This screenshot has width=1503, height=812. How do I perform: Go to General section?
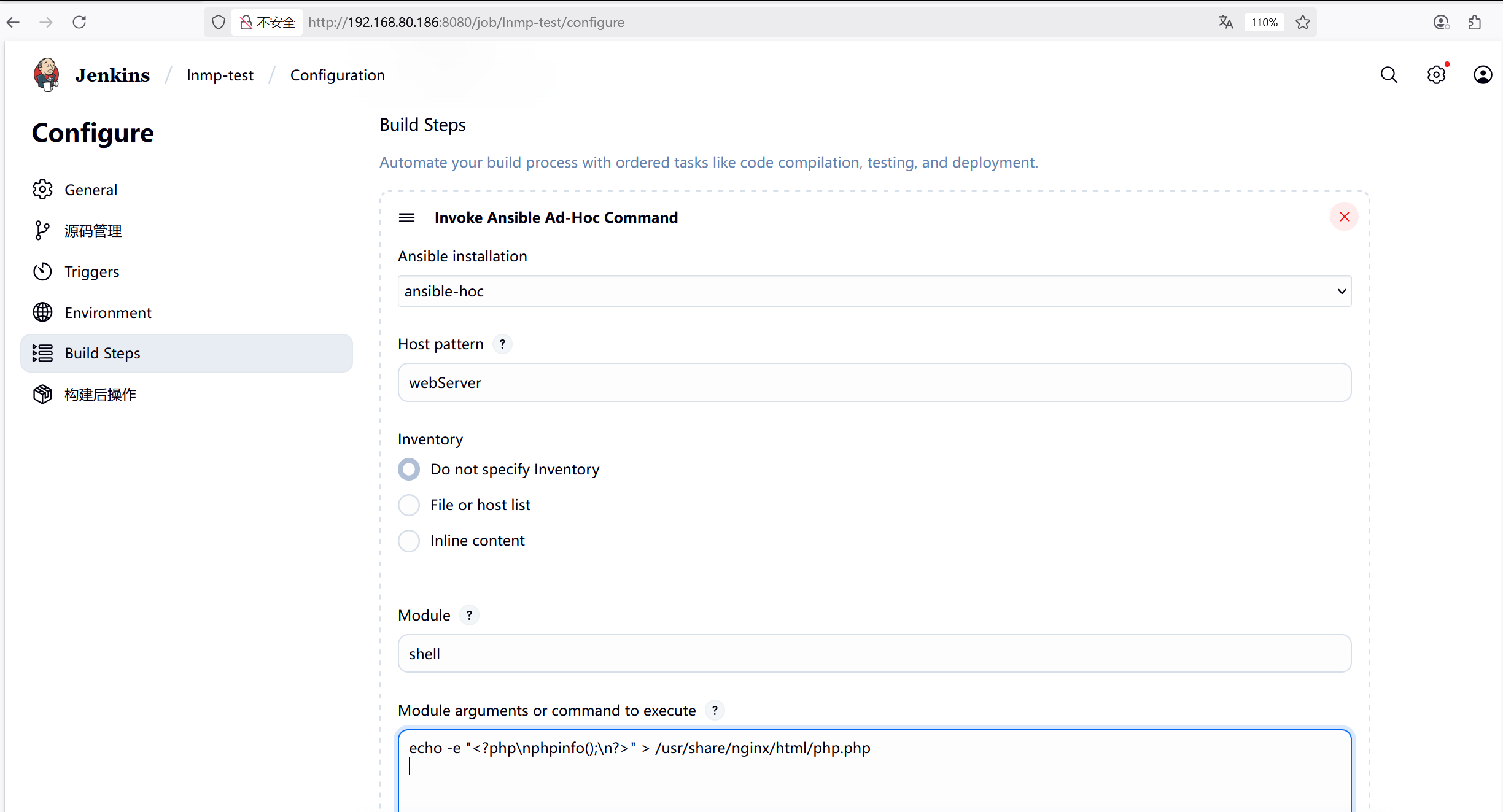point(187,190)
